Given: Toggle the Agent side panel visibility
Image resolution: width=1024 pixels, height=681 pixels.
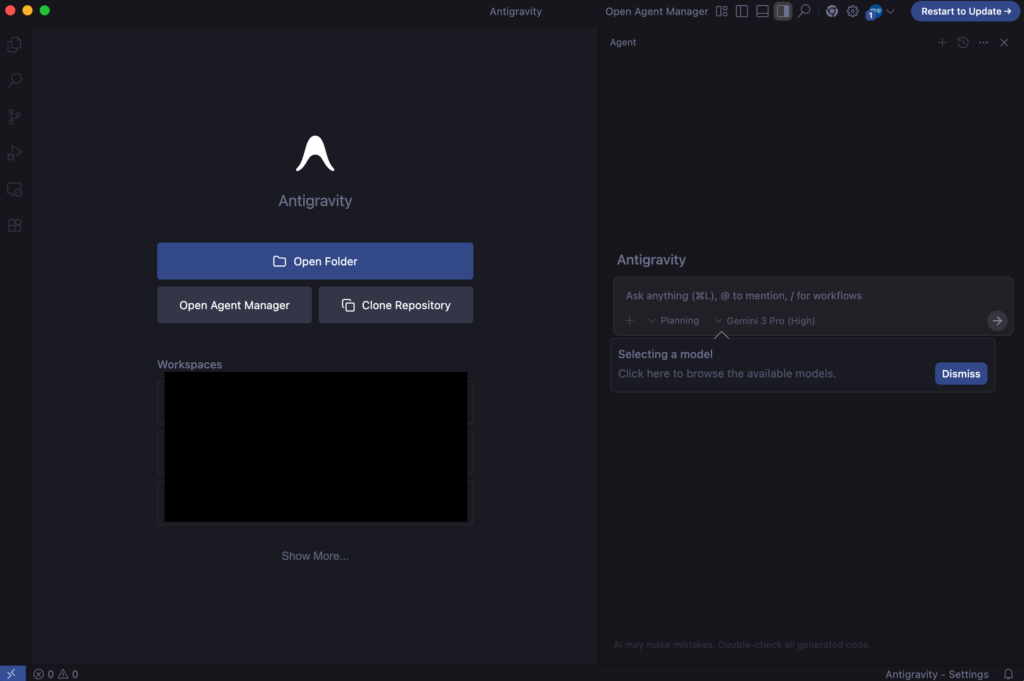Looking at the screenshot, I should point(783,12).
